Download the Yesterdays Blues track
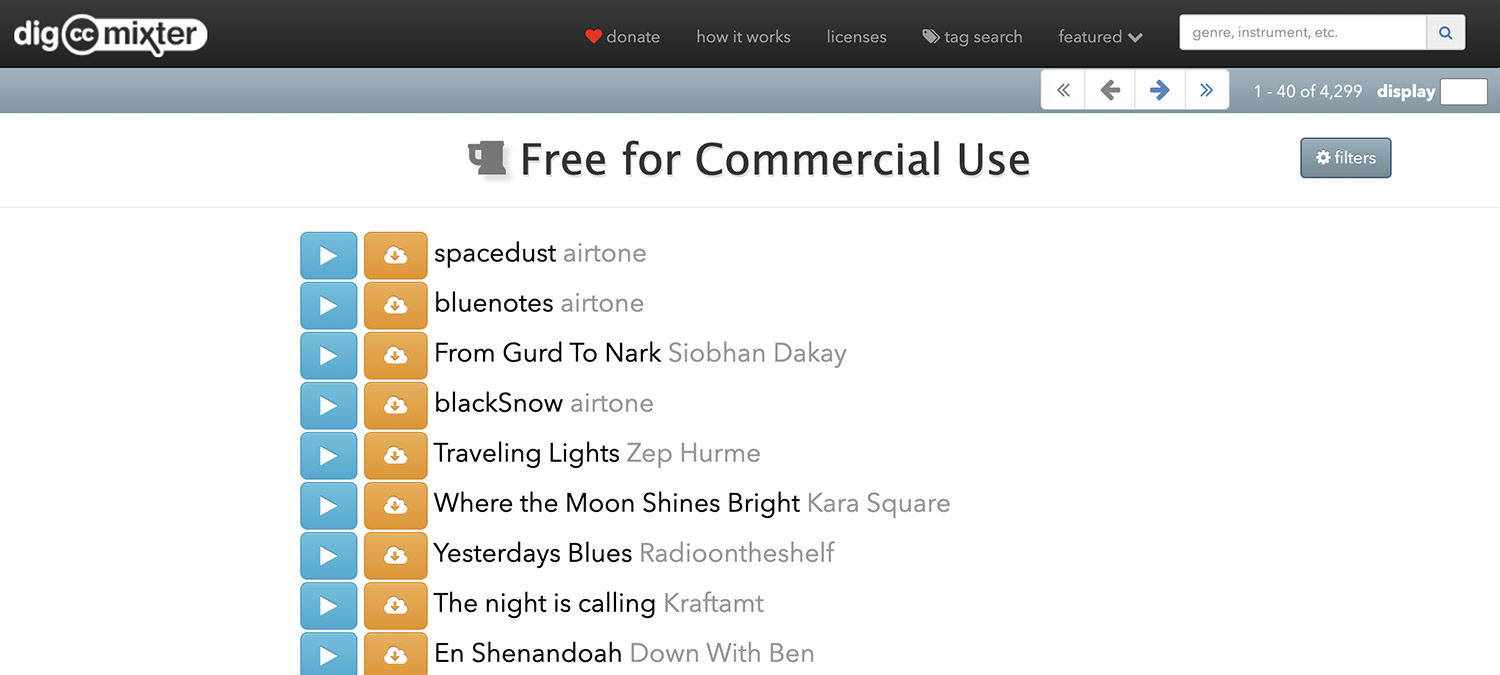1500x675 pixels. click(x=395, y=555)
